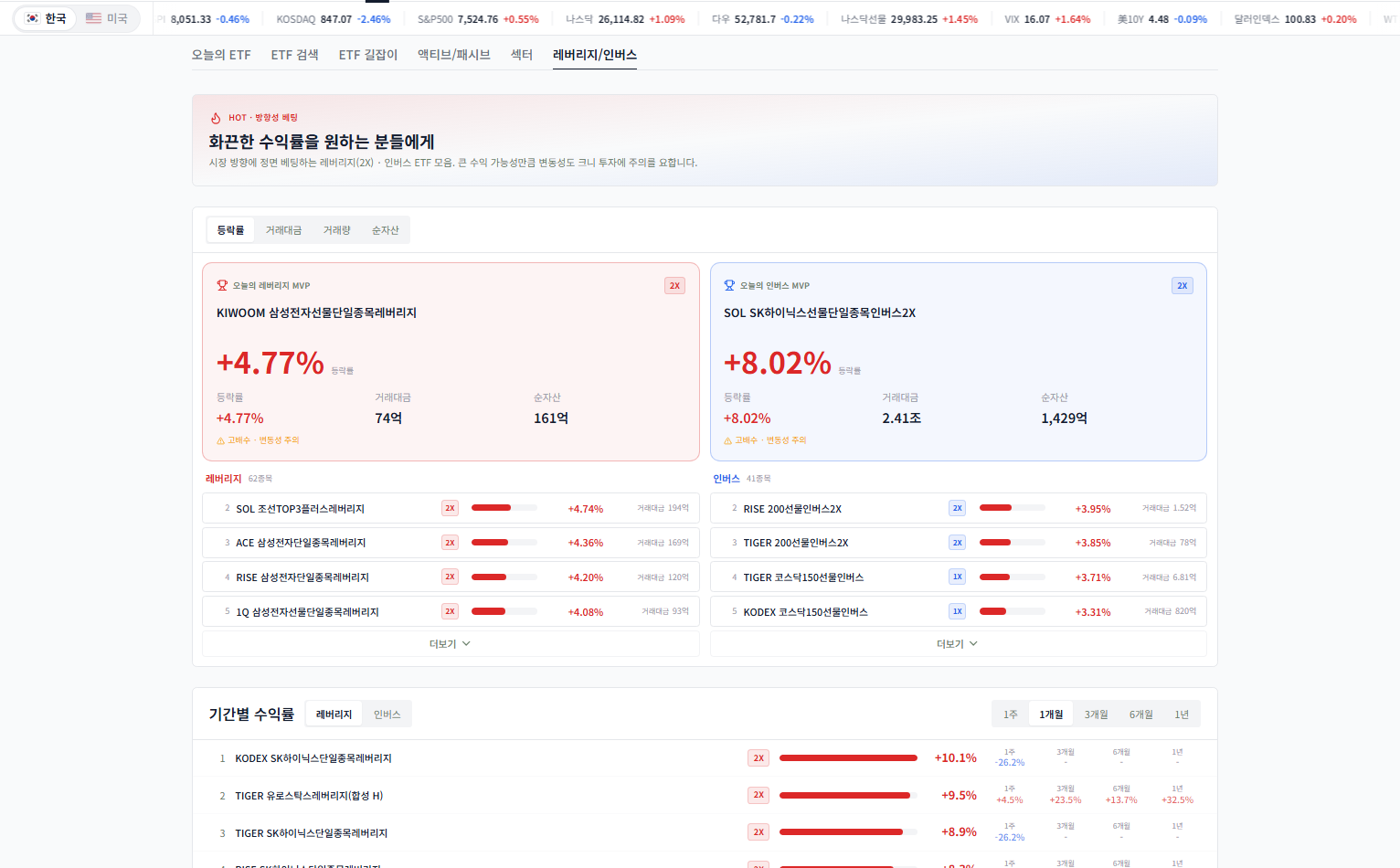
Task: Open TIGER 코스닥150선물인버스 row
Action: [958, 577]
